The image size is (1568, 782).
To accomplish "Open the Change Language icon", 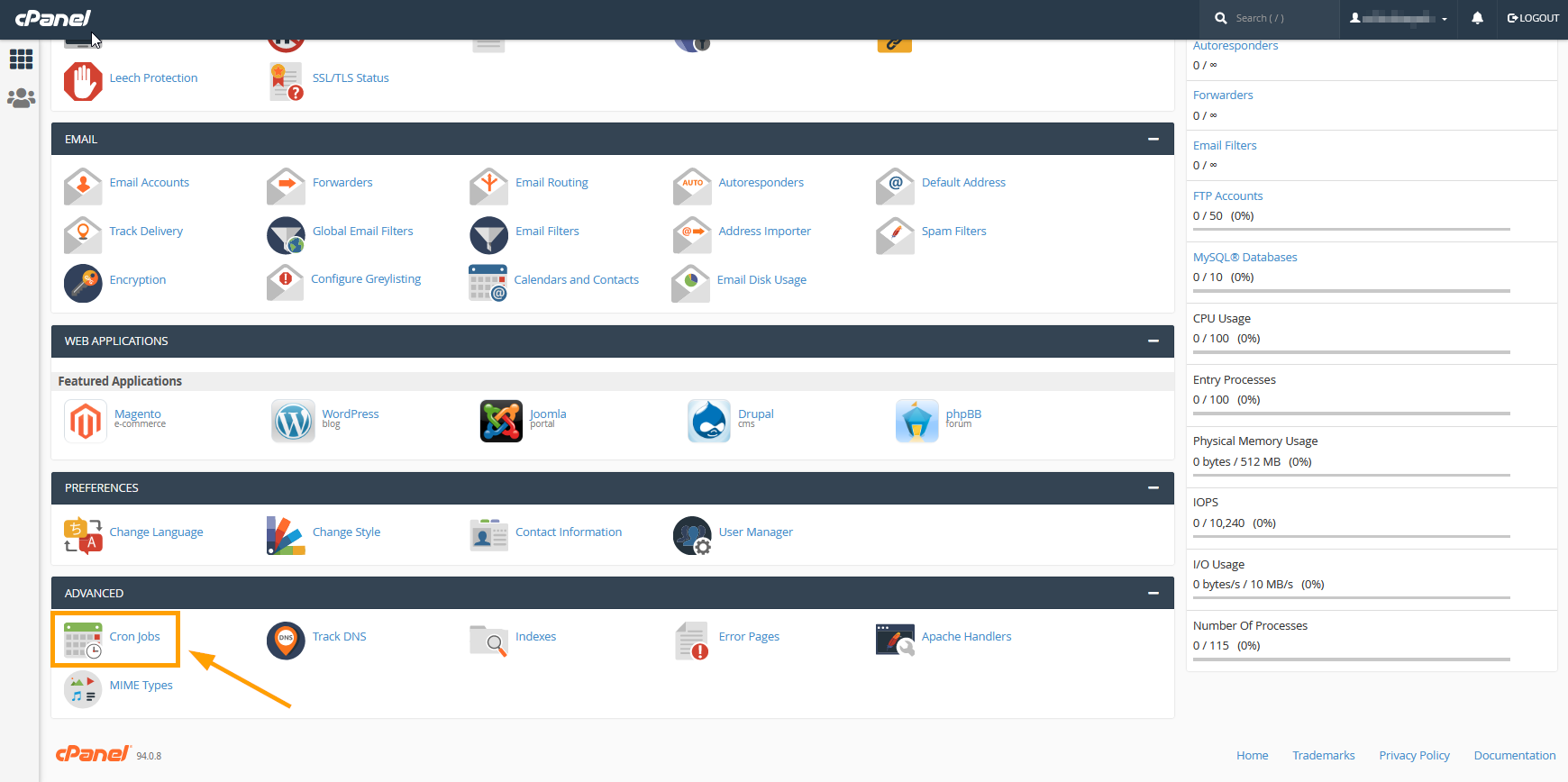I will 83,535.
